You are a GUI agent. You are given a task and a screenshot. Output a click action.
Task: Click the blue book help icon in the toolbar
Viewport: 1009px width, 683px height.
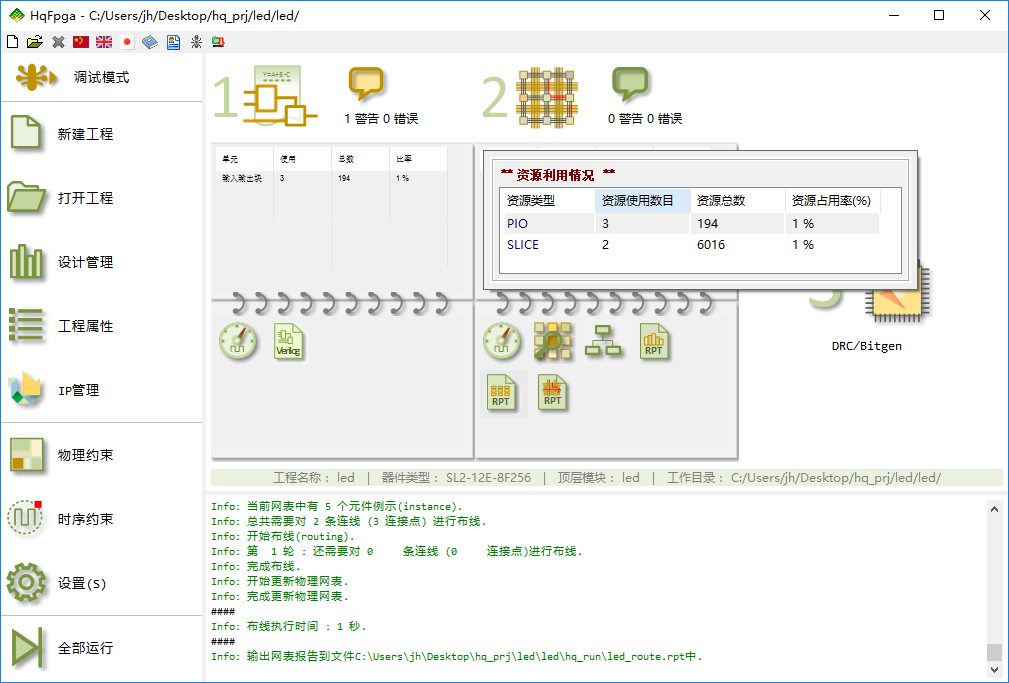coord(150,42)
